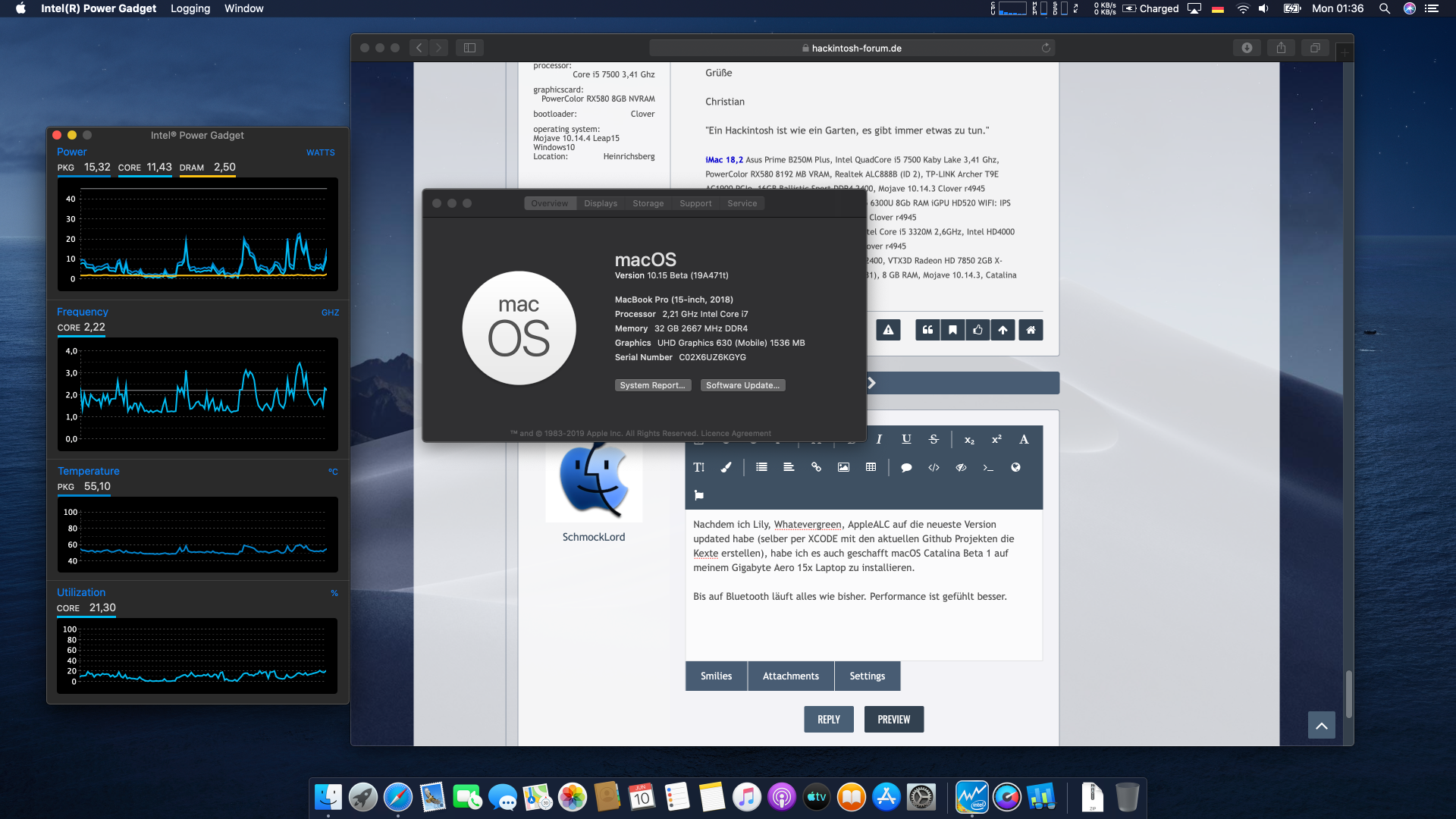The image size is (1456, 819).
Task: Toggle italic formatting in editor
Action: tap(879, 439)
